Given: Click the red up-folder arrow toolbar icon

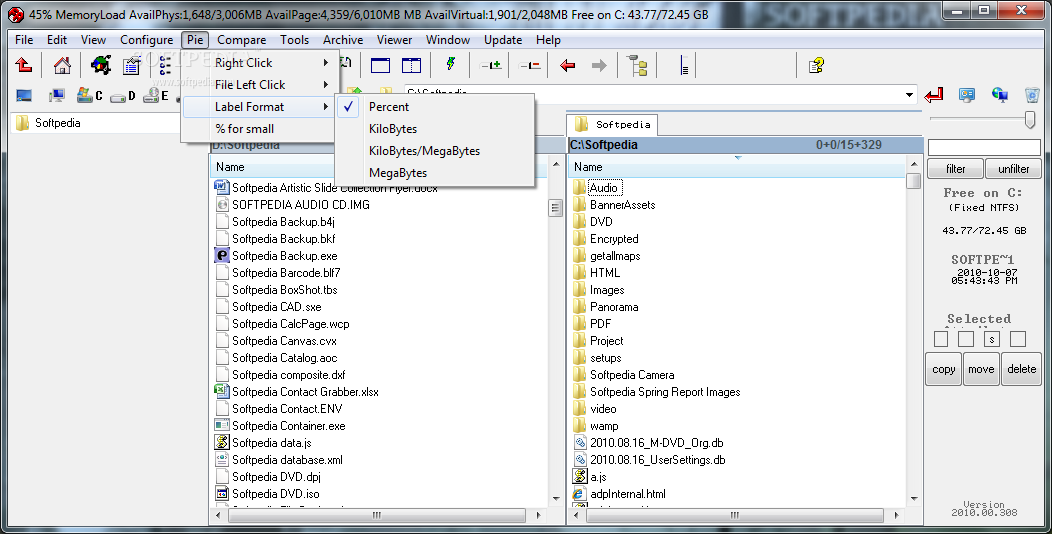Looking at the screenshot, I should pyautogui.click(x=24, y=65).
